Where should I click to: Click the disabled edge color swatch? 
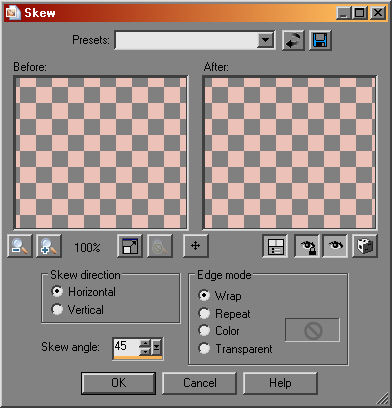(x=313, y=330)
